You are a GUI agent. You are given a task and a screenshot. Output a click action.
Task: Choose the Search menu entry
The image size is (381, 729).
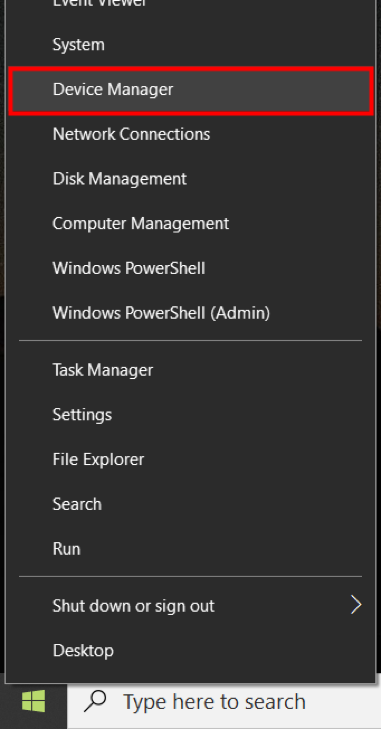pos(191,504)
